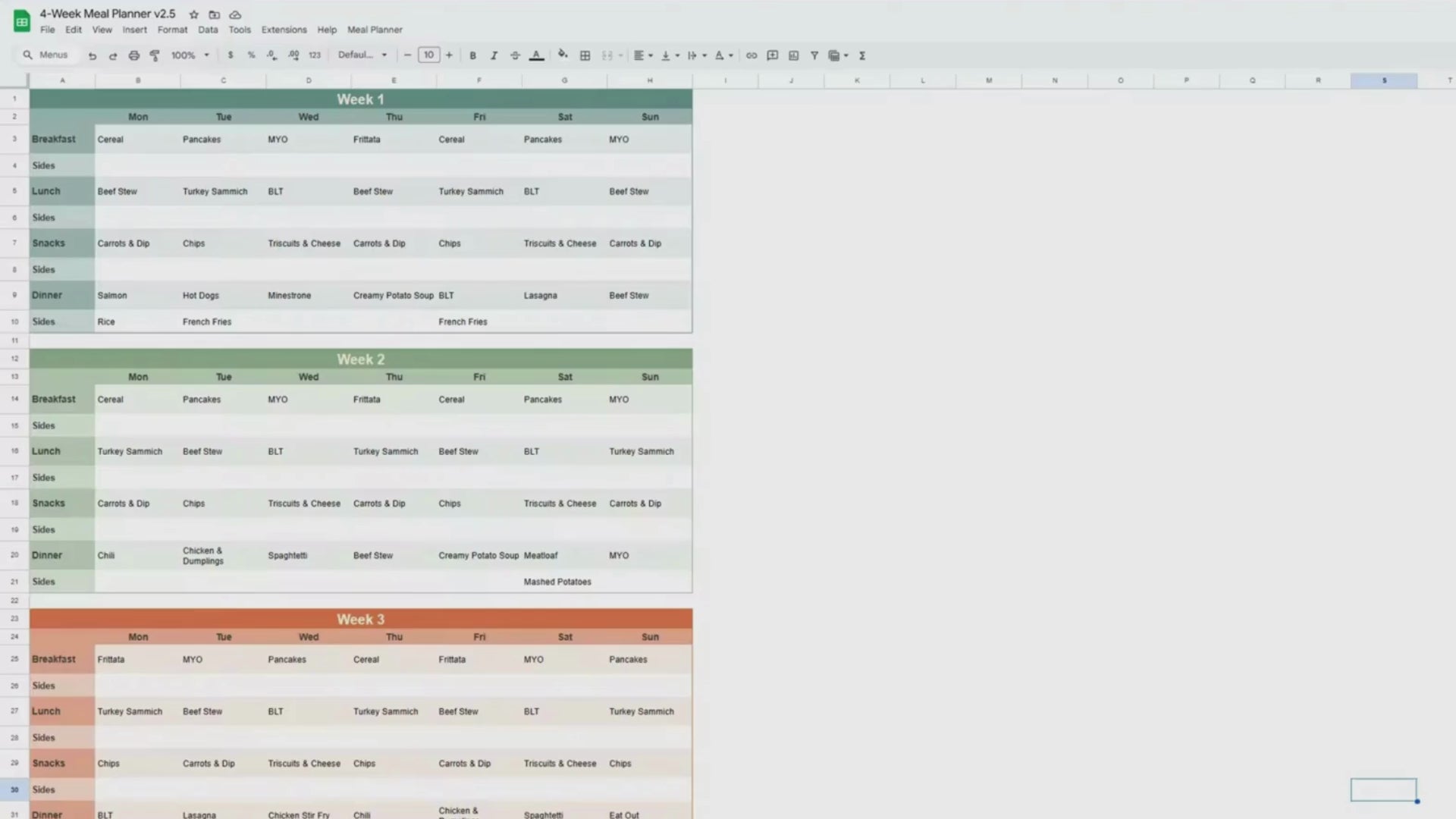Click the print icon
The width and height of the screenshot is (1456, 819).
[x=134, y=55]
